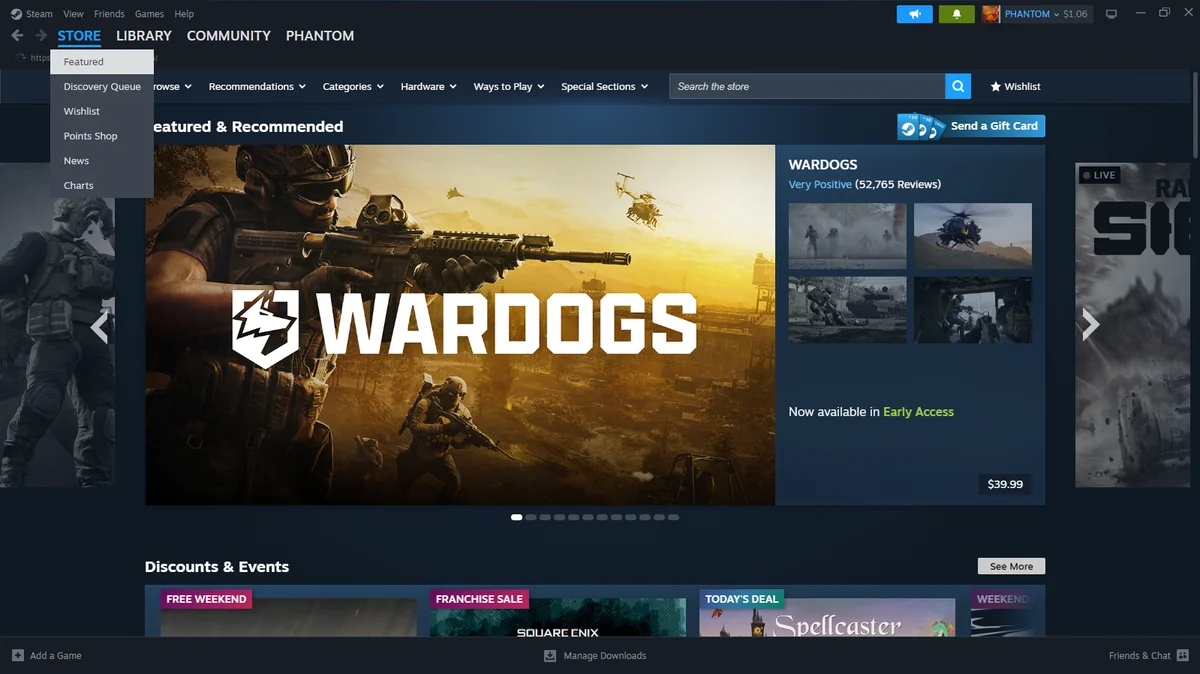The width and height of the screenshot is (1200, 674).
Task: Open the green bell notifications icon
Action: pyautogui.click(x=957, y=14)
